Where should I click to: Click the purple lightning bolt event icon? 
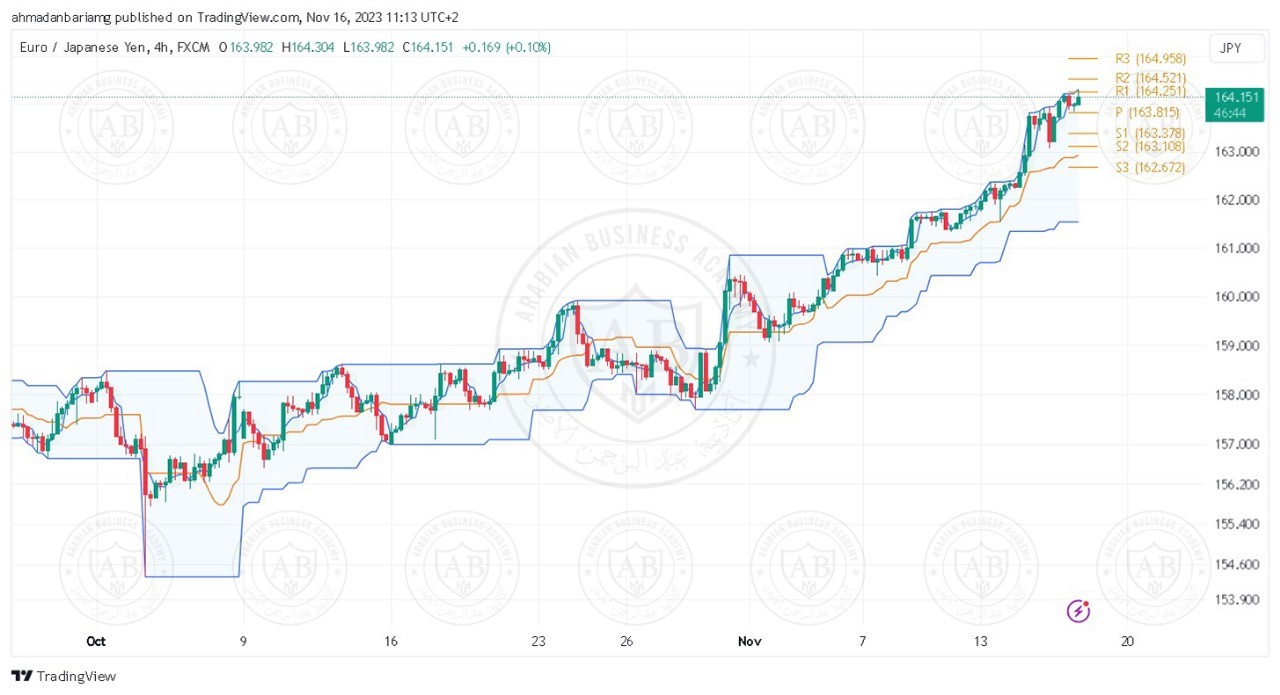click(x=1079, y=611)
